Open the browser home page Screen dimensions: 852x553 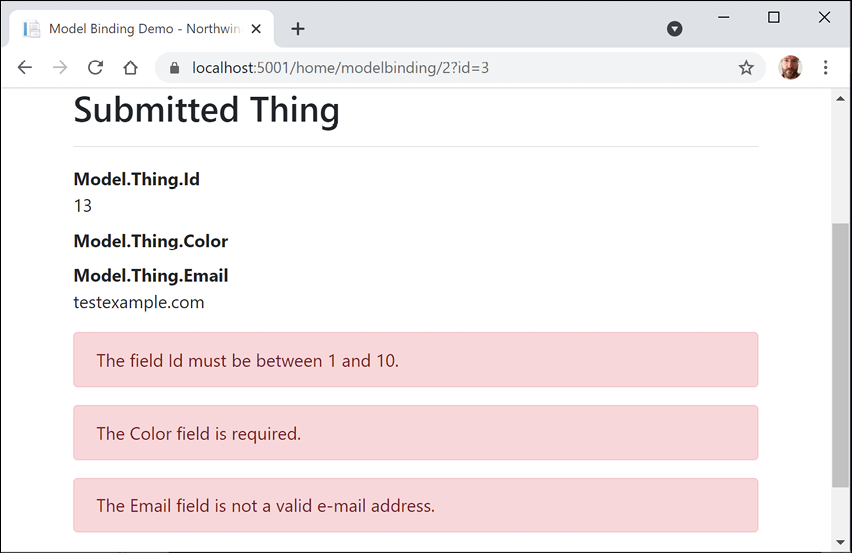[130, 68]
